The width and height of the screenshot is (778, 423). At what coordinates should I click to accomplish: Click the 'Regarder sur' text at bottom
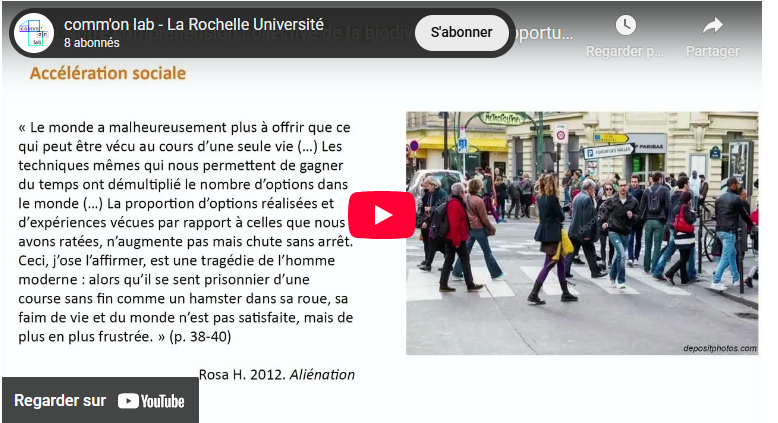tap(60, 400)
